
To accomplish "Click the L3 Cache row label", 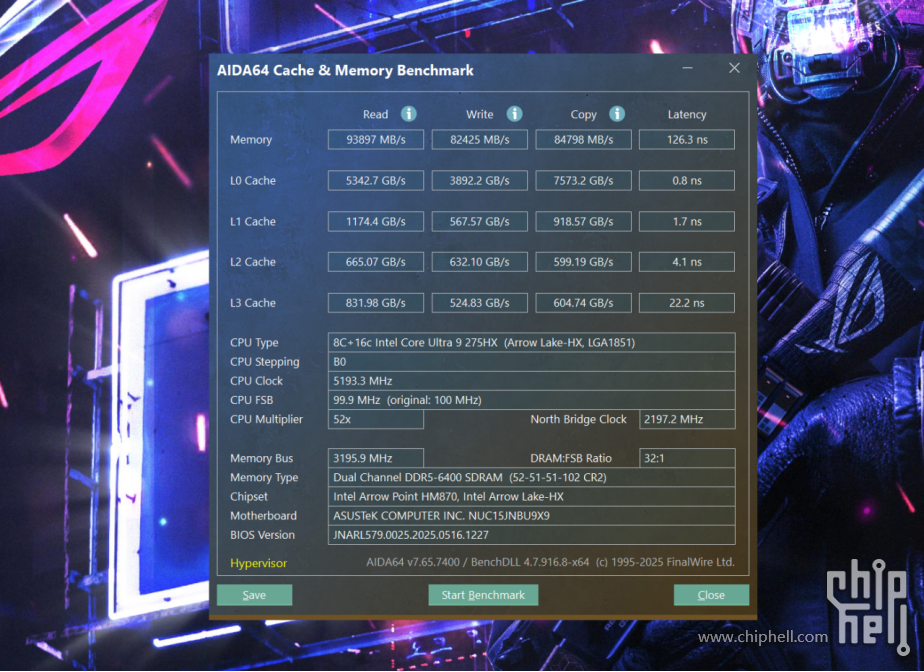I will tap(253, 303).
